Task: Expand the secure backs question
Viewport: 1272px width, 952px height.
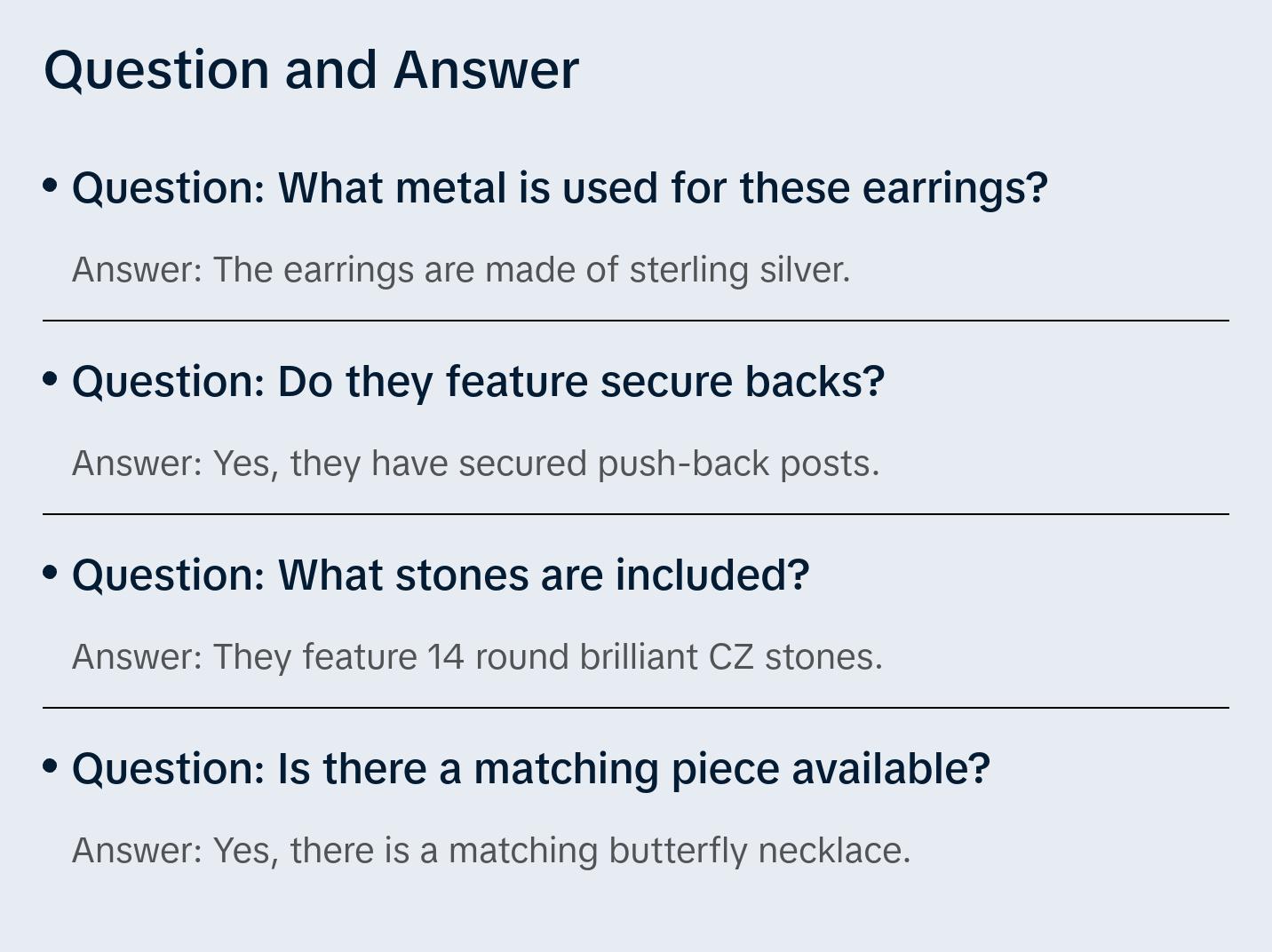Action: 478,382
